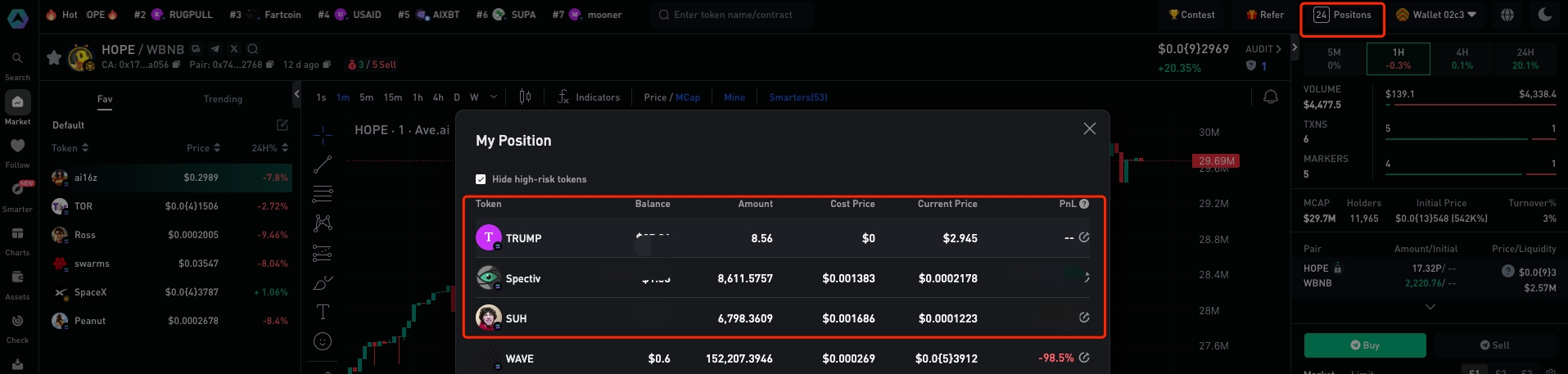Open the language globe icon
Screen dimensions: 1568x374
(1507, 15)
